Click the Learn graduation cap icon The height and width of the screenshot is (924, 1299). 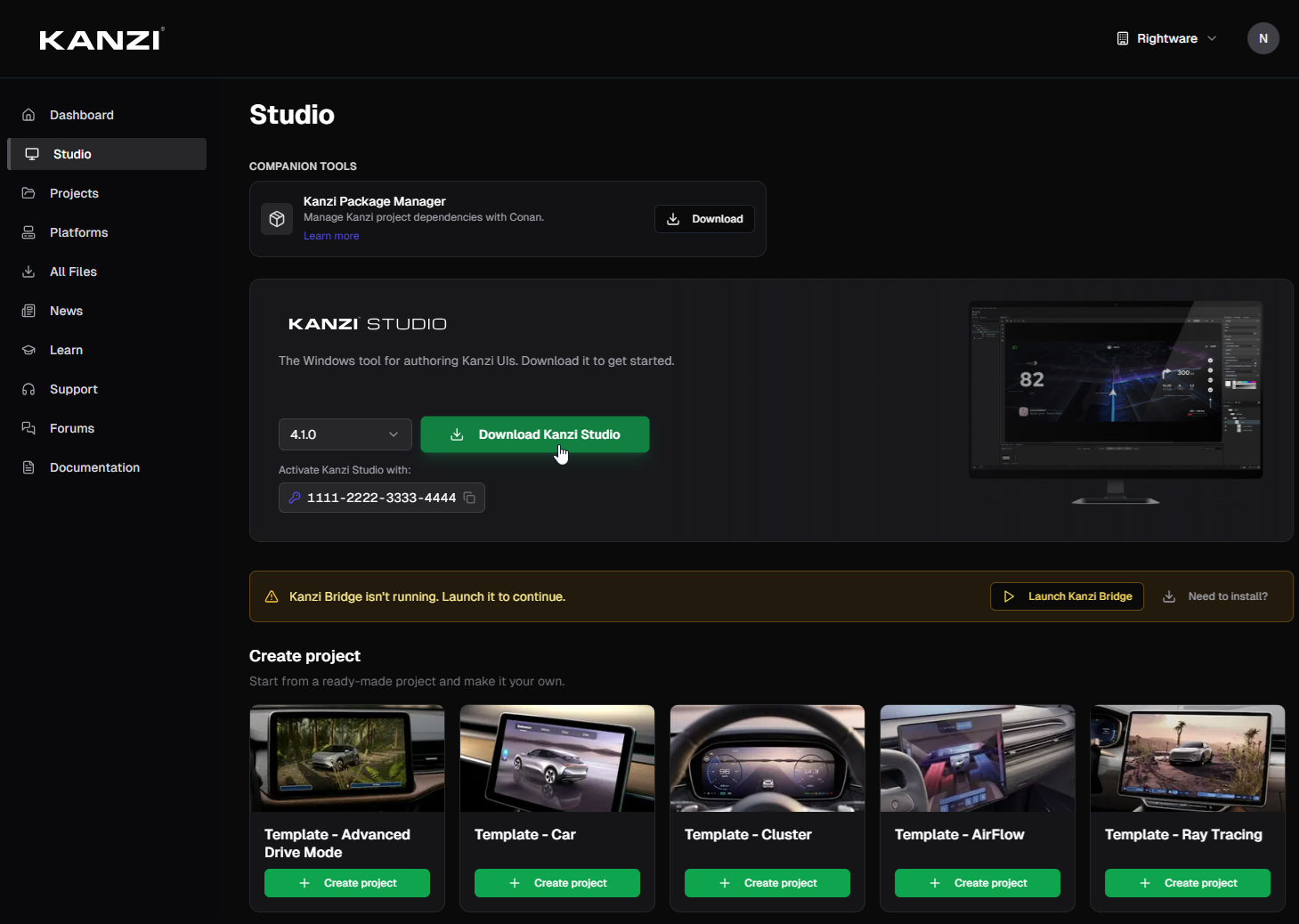pyautogui.click(x=28, y=350)
